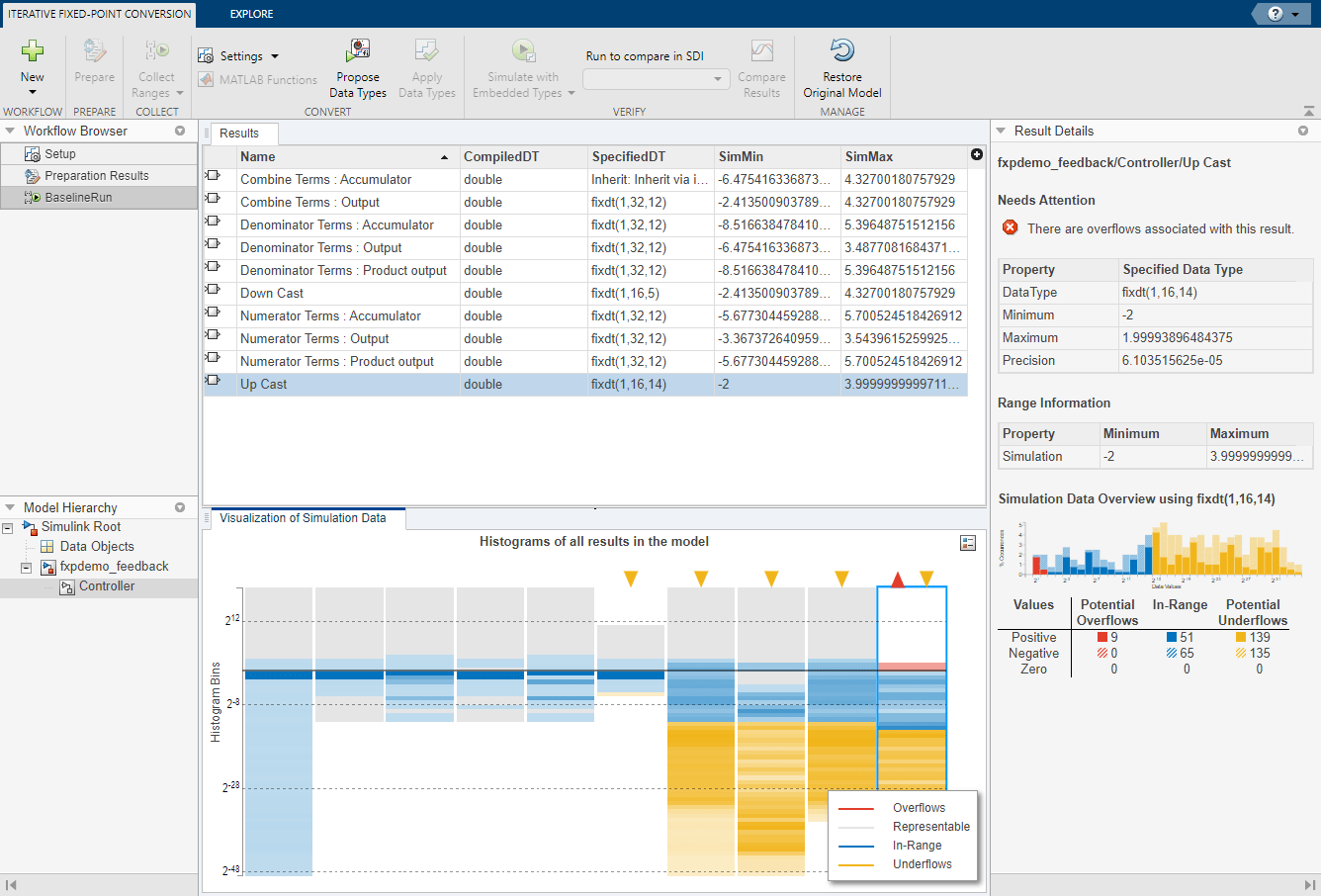
Task: Open Workflow Browser panel actions menu
Action: coord(180,131)
